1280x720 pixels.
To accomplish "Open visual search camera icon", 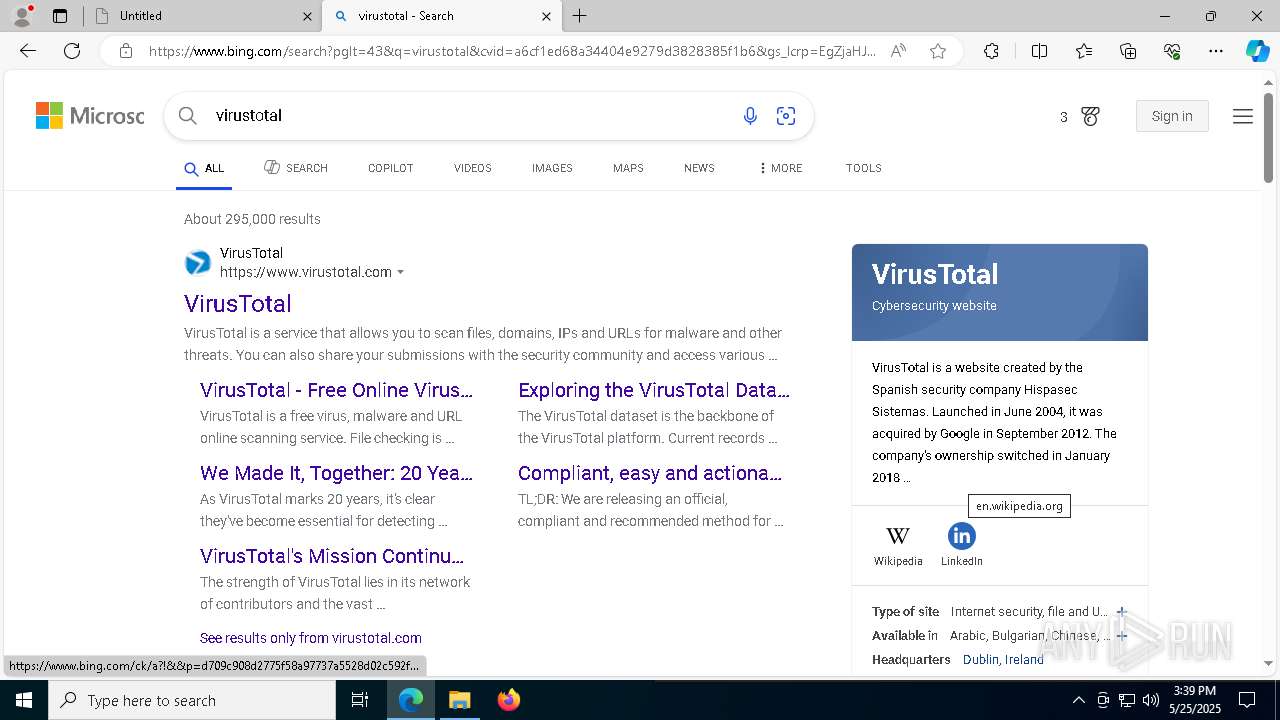I will point(786,116).
